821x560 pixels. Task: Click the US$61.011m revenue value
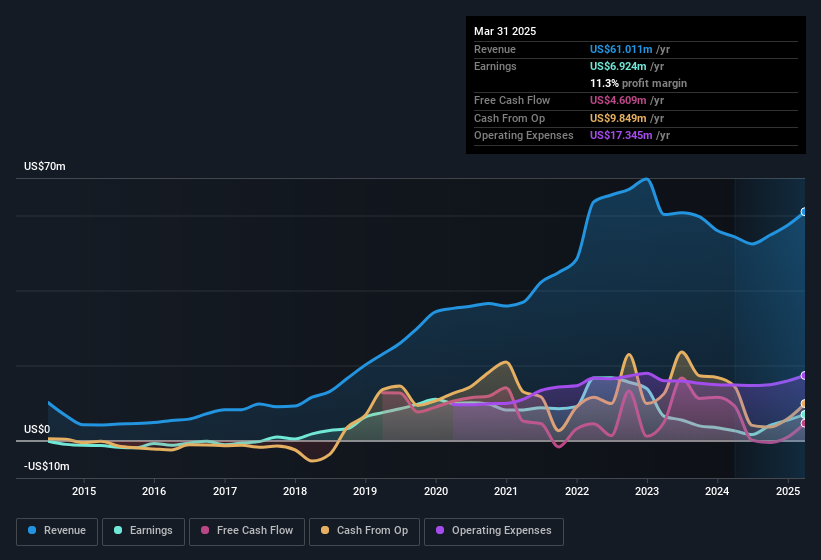click(x=621, y=49)
